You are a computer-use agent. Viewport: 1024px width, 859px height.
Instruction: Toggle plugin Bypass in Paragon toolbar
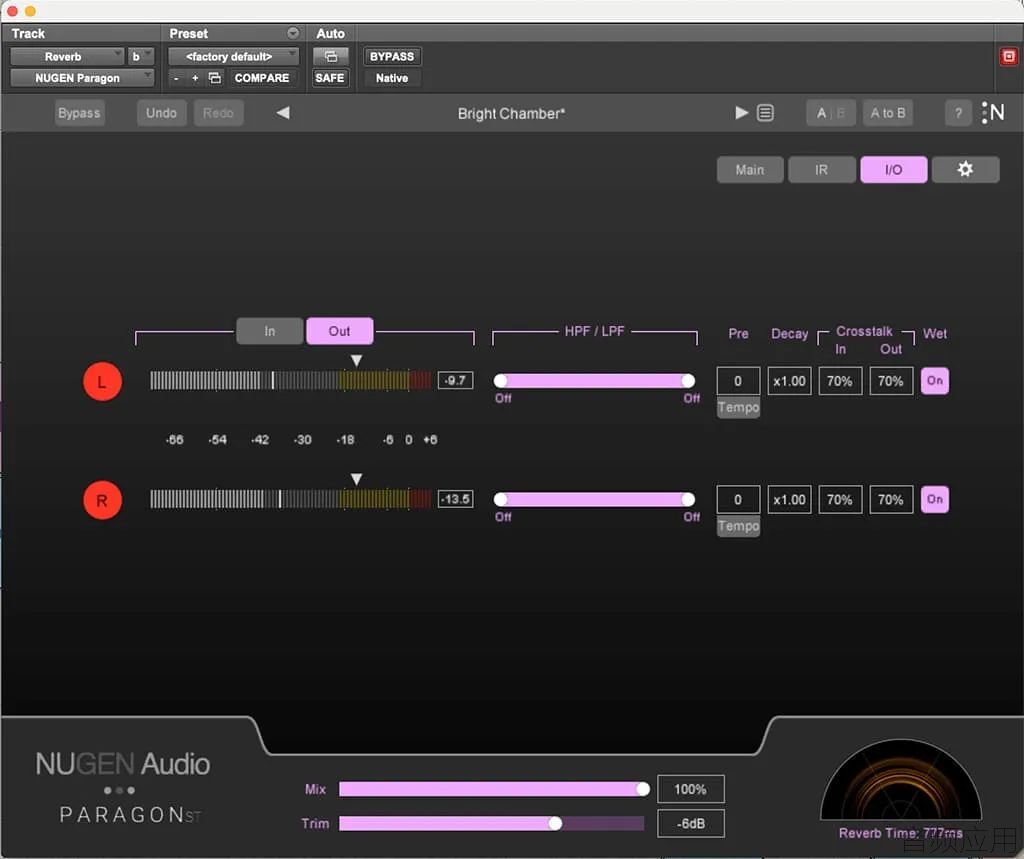click(79, 113)
